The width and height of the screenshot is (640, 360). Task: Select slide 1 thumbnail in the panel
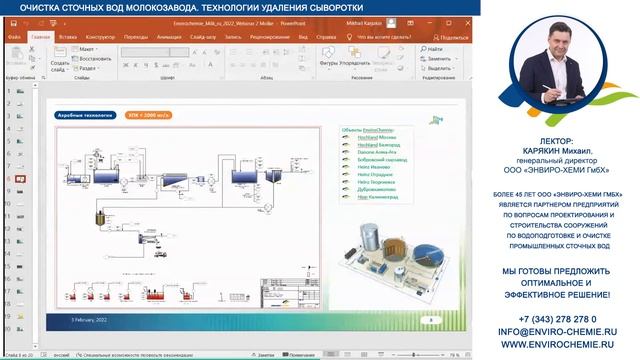[x=20, y=91]
